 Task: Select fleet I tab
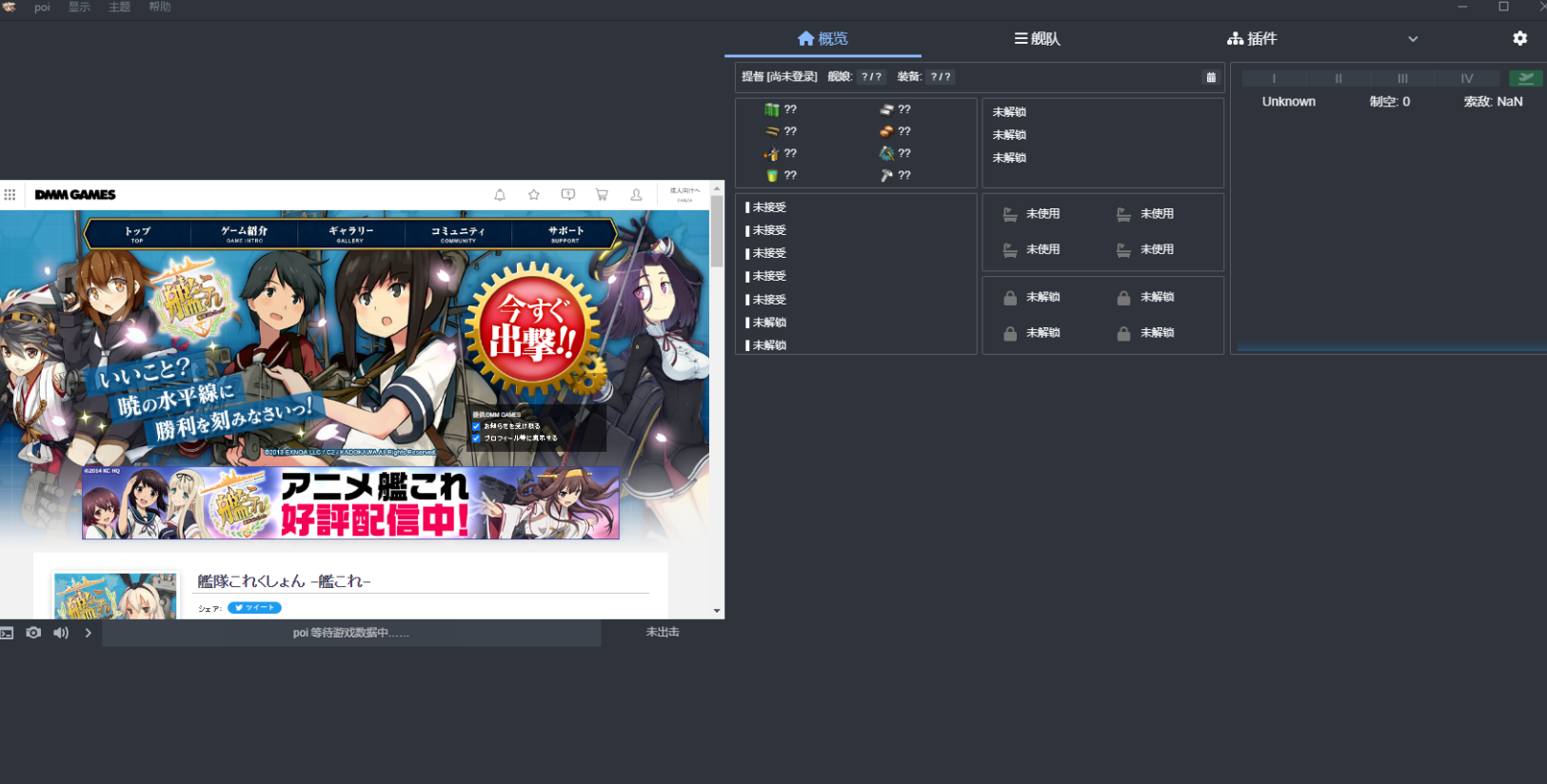[1274, 78]
